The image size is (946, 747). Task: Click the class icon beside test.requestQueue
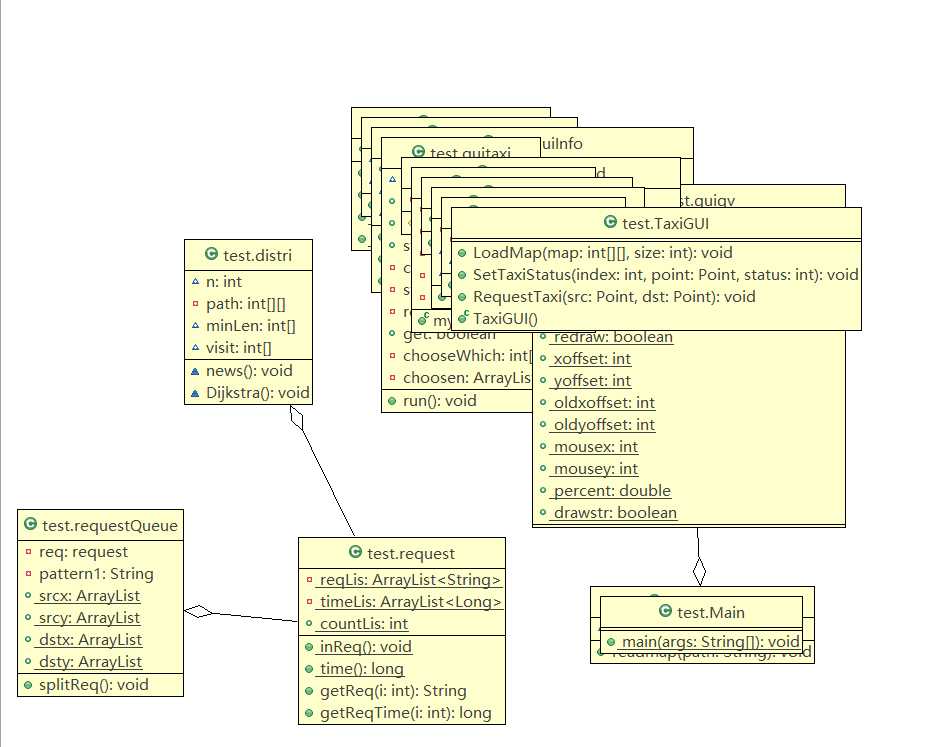(30, 524)
